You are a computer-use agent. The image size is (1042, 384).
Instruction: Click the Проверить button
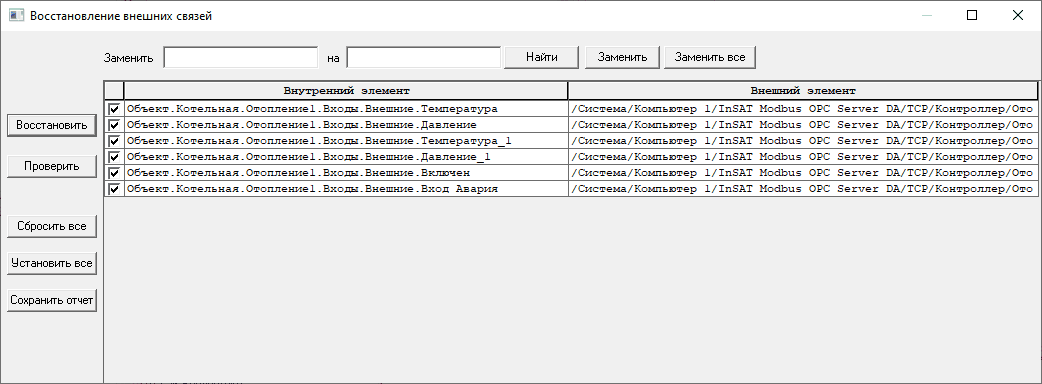(x=52, y=166)
